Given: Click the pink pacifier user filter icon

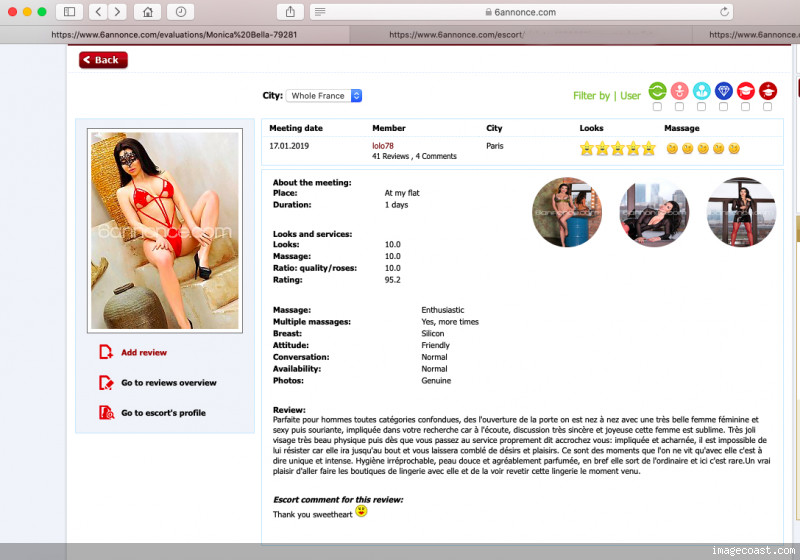Looking at the screenshot, I should (679, 91).
